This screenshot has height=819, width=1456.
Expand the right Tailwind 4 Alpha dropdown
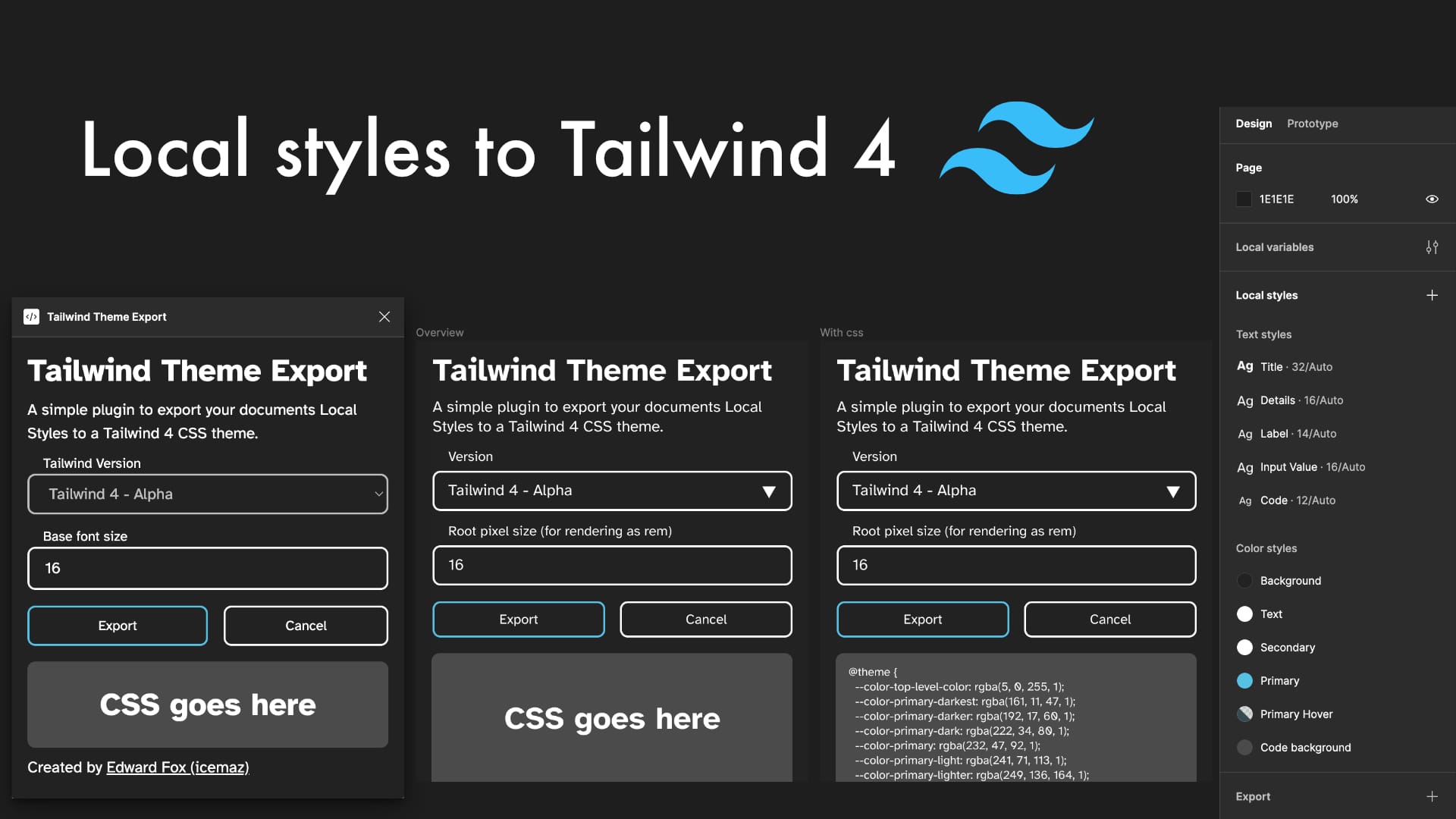[x=1172, y=490]
